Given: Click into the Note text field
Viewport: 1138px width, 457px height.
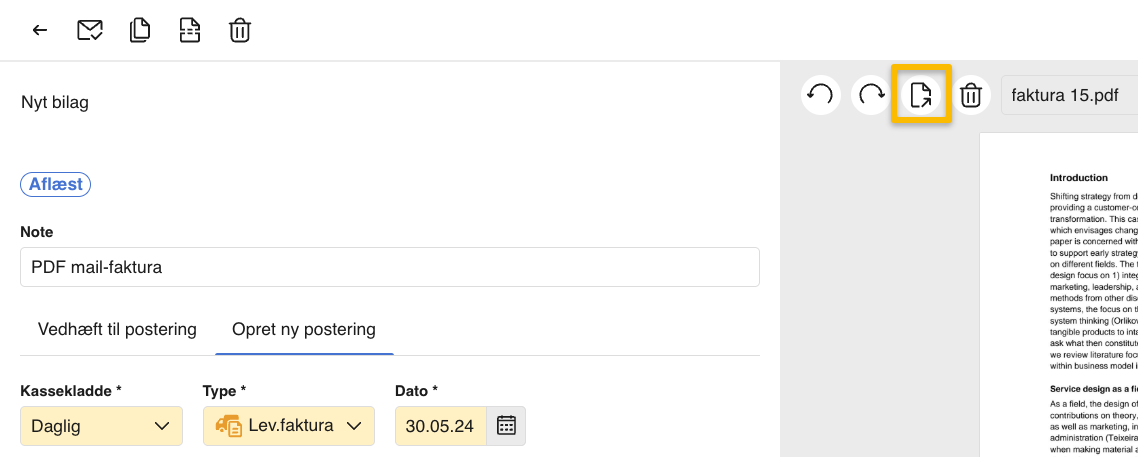Looking at the screenshot, I should pyautogui.click(x=389, y=267).
